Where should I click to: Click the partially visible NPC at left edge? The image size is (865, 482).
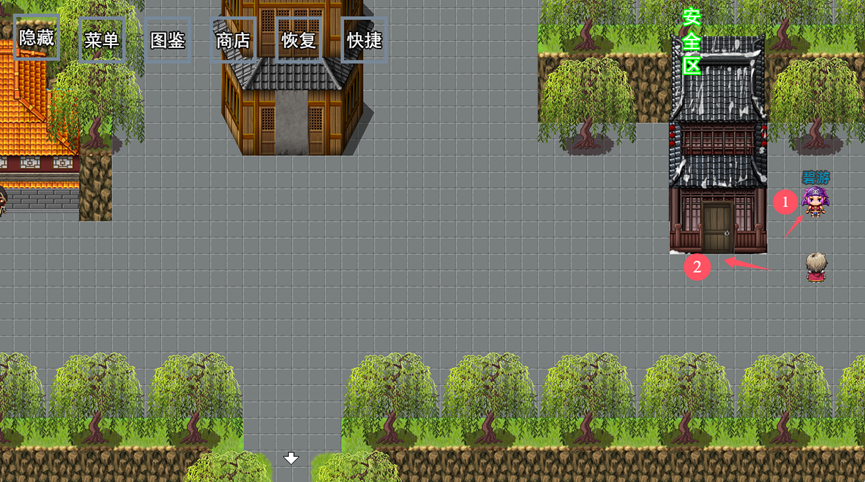pyautogui.click(x=3, y=201)
